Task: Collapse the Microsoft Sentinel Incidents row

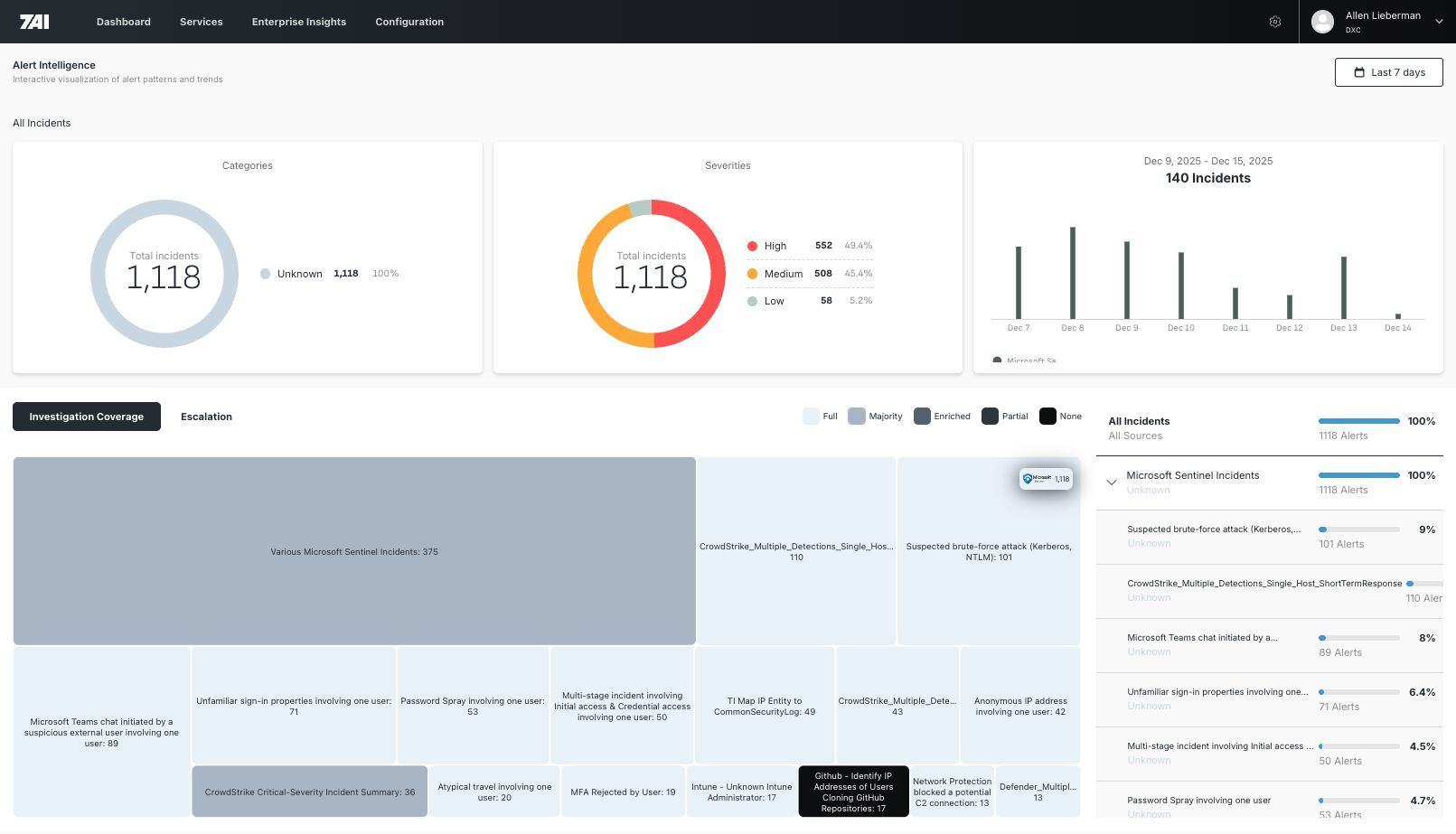Action: (1112, 483)
